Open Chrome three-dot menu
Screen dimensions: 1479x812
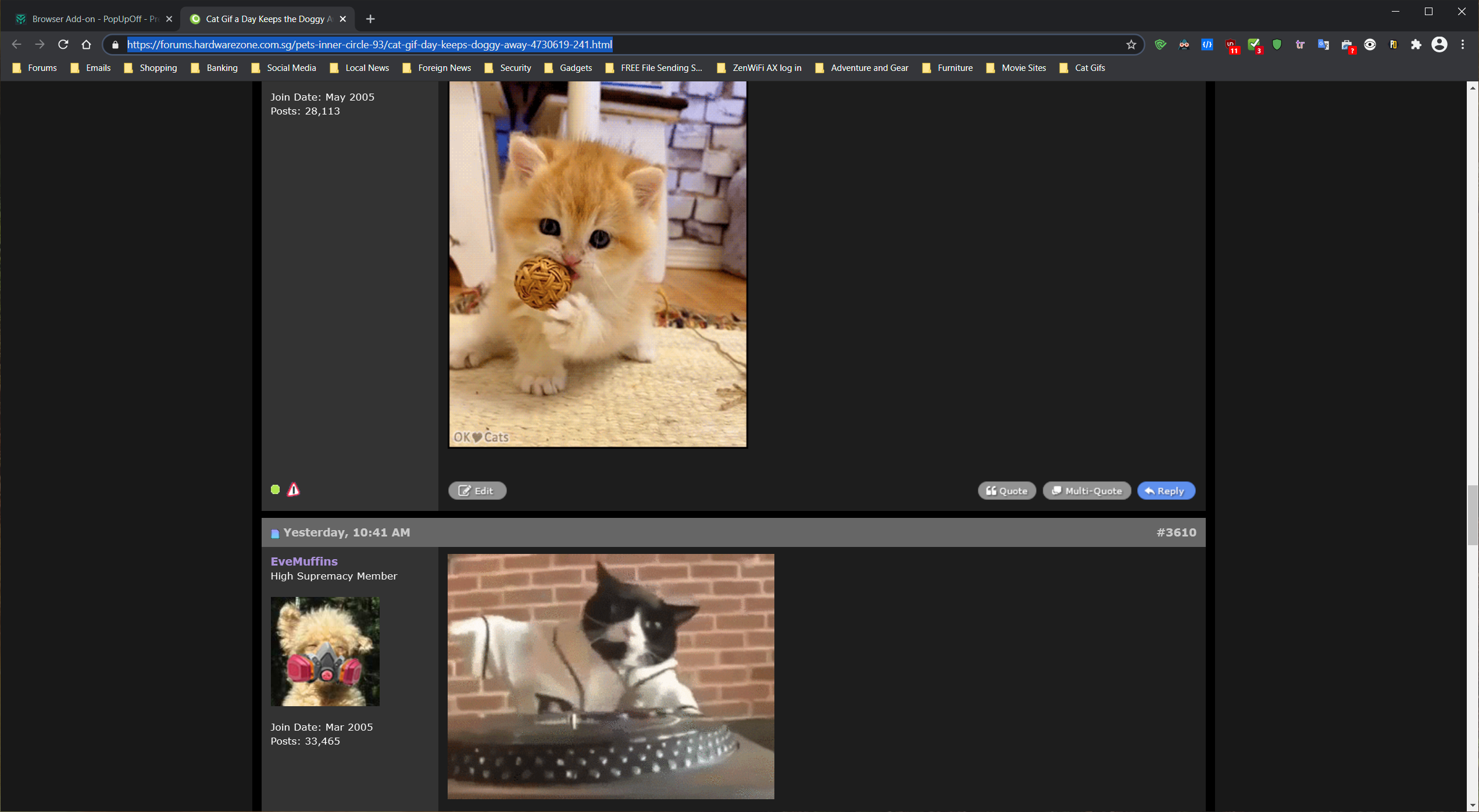(1463, 45)
